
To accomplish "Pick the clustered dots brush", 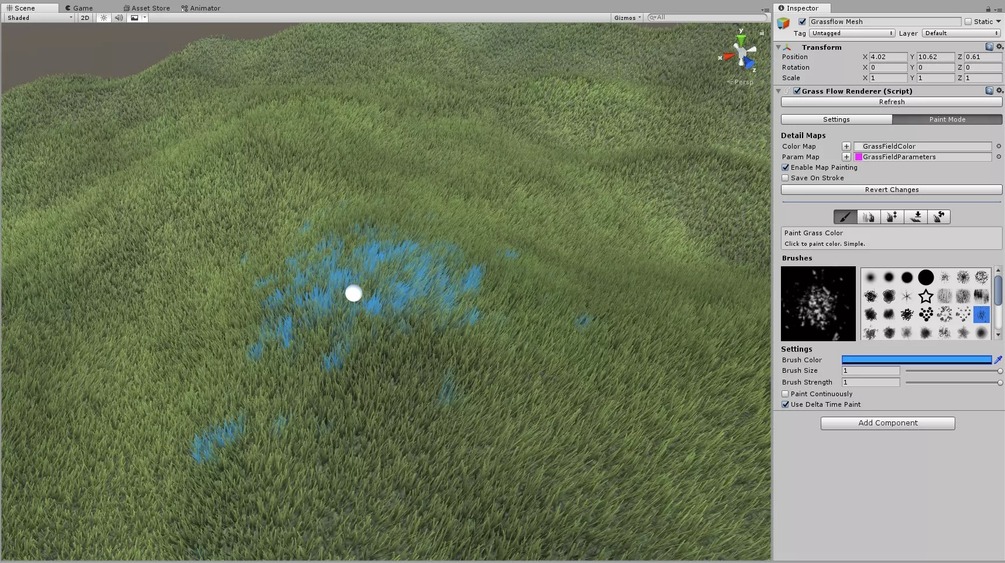I will pyautogui.click(x=926, y=314).
